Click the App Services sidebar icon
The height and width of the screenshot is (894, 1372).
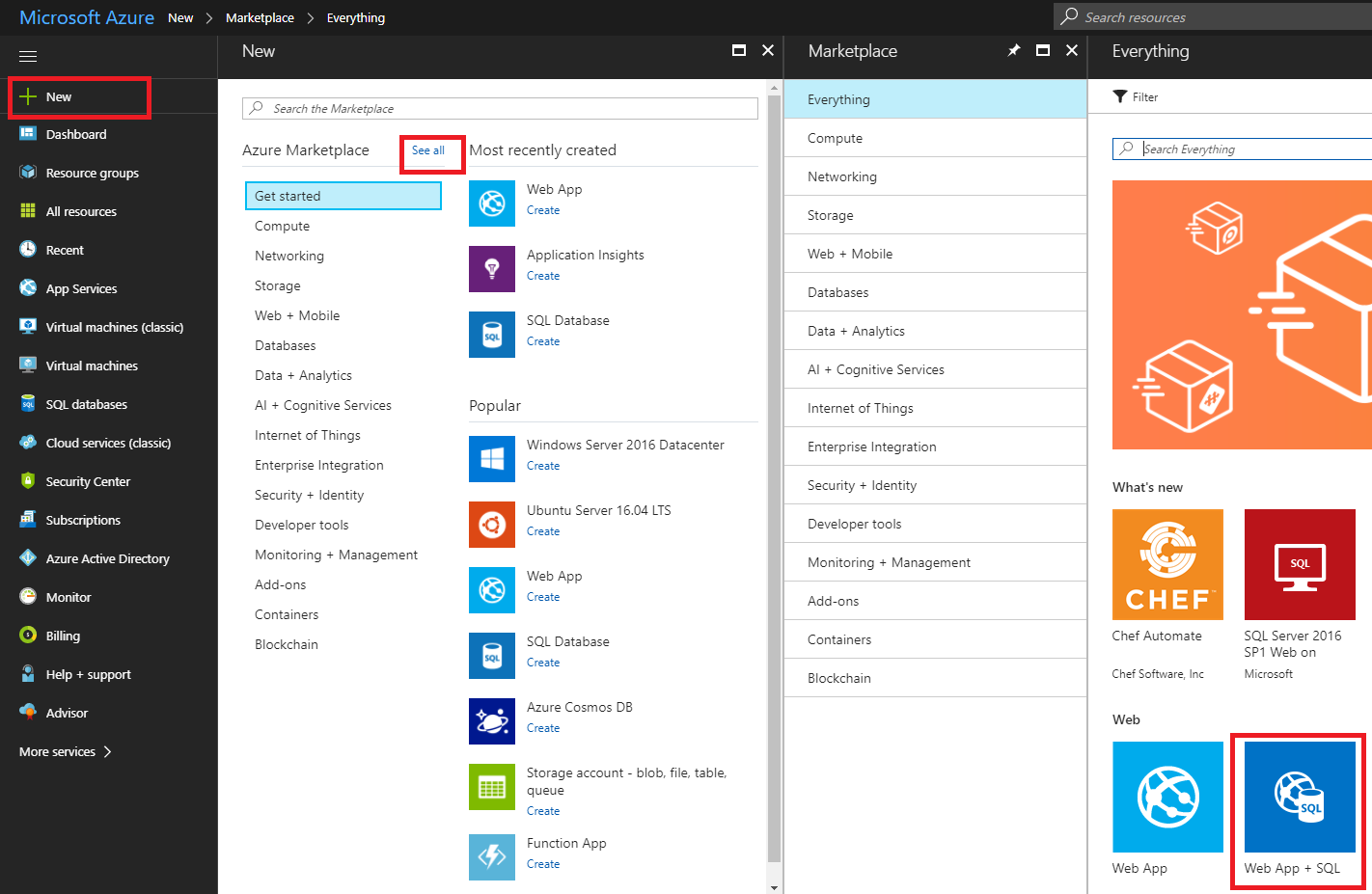pyautogui.click(x=29, y=288)
